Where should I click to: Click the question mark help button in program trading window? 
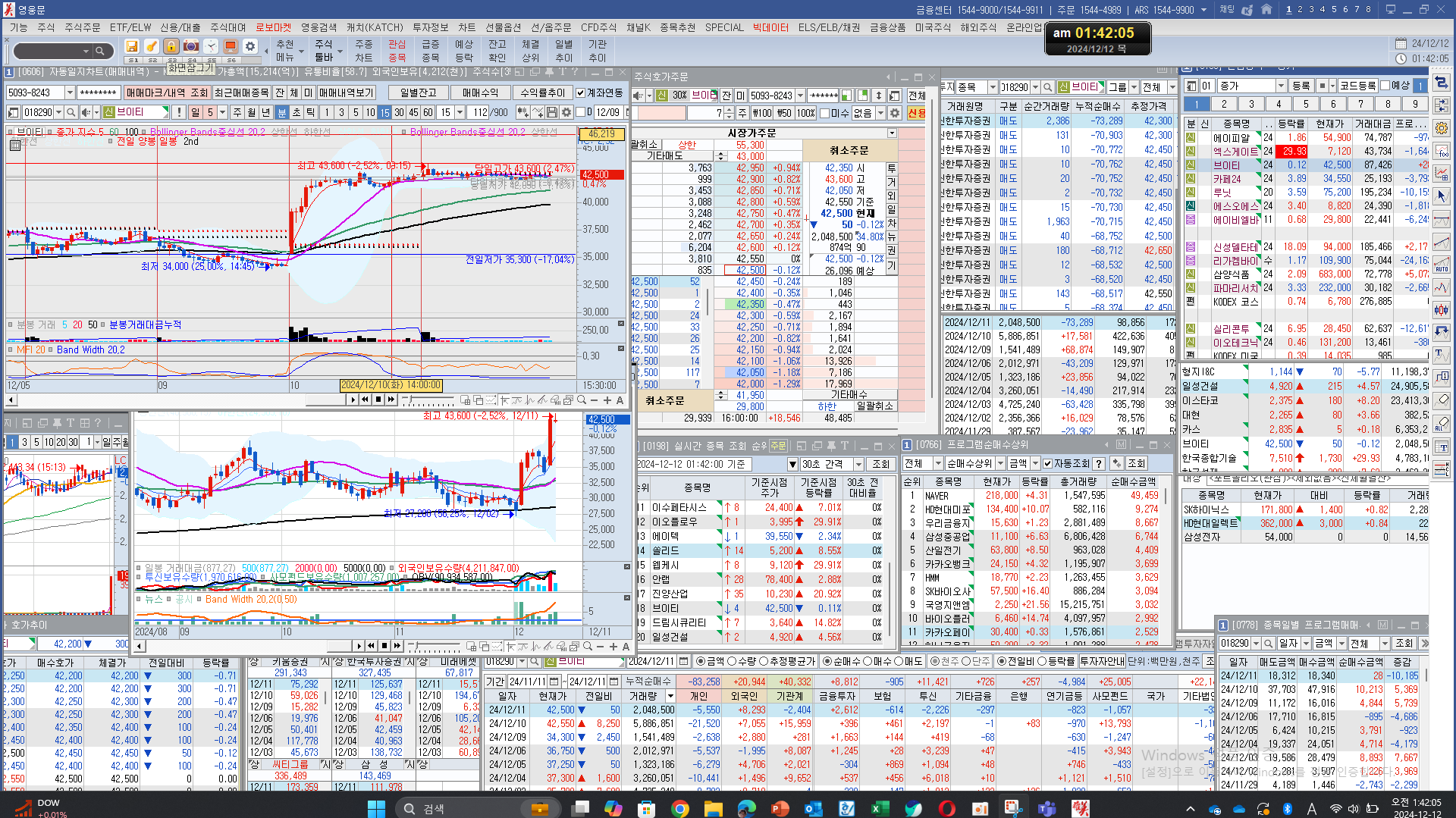(x=1098, y=463)
